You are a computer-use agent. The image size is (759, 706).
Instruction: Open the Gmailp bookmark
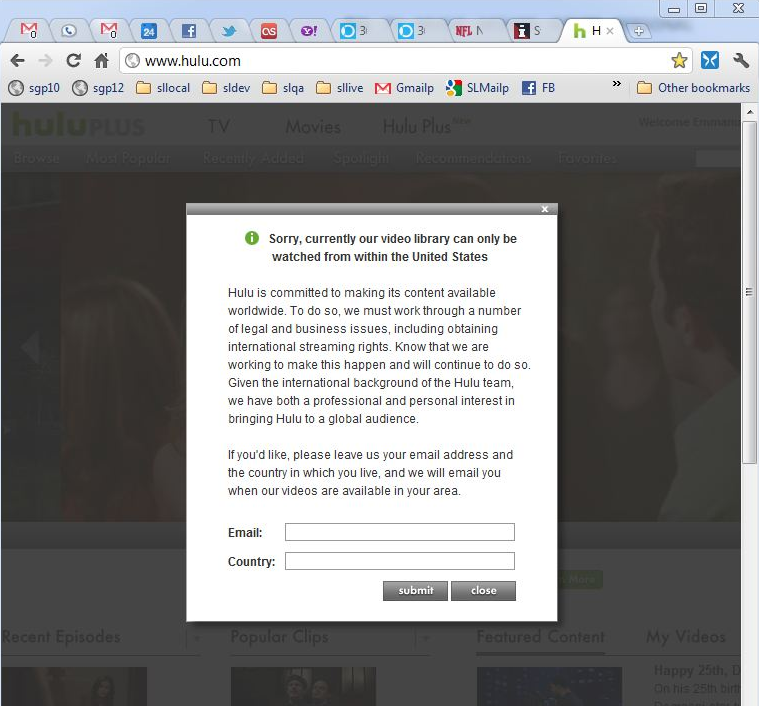[x=404, y=88]
